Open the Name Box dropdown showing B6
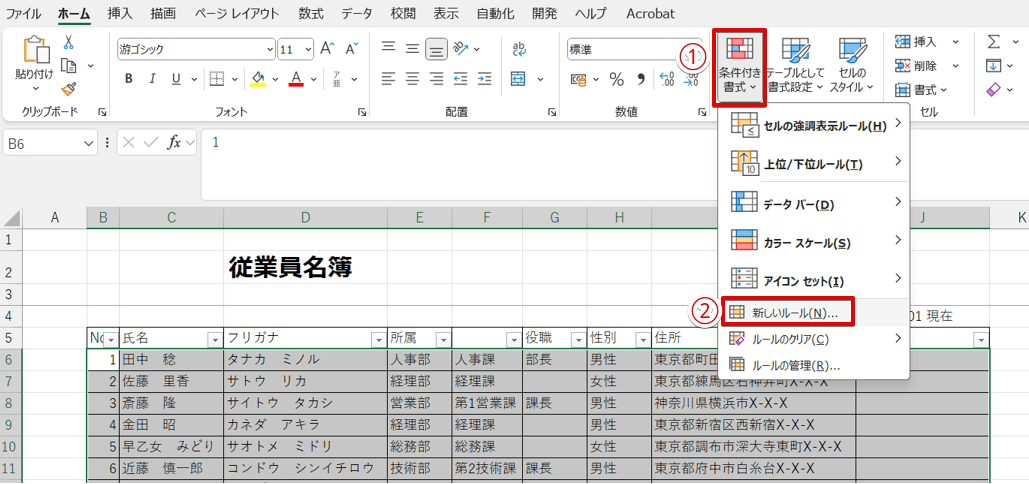The width and height of the screenshot is (1029, 484). click(x=89, y=143)
